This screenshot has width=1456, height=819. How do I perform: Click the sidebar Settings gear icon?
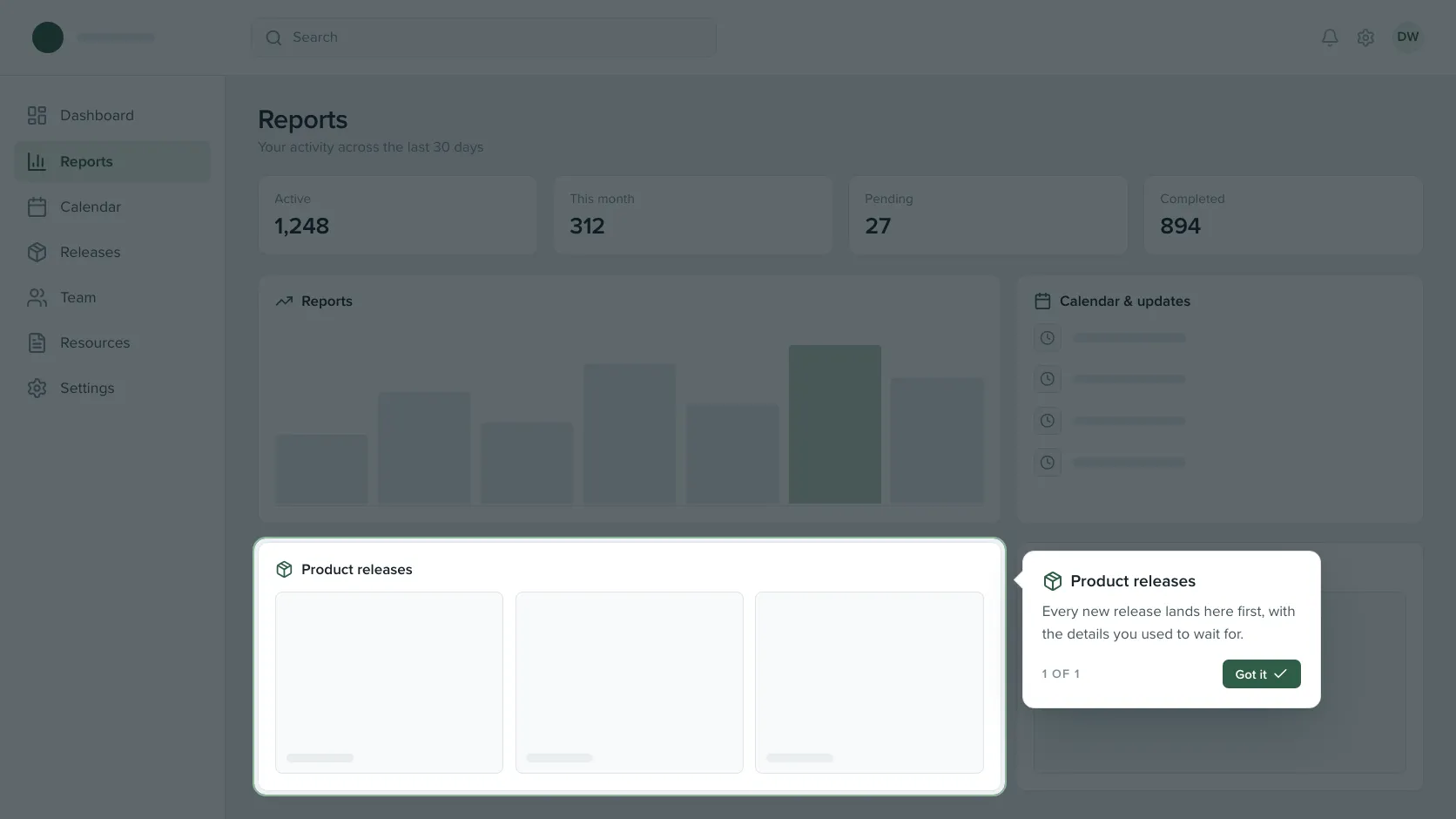click(37, 388)
